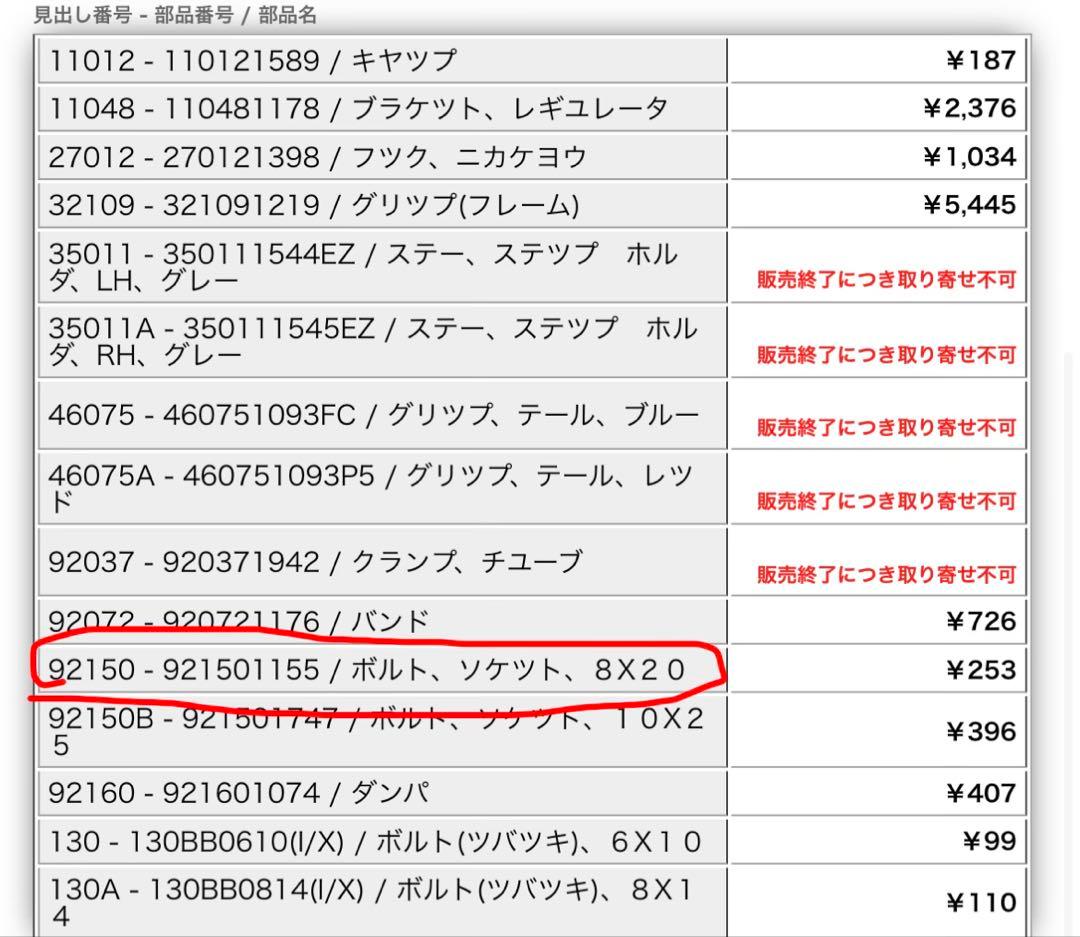Select the 92072 バンド part row
This screenshot has width=1080, height=937.
tap(382, 622)
